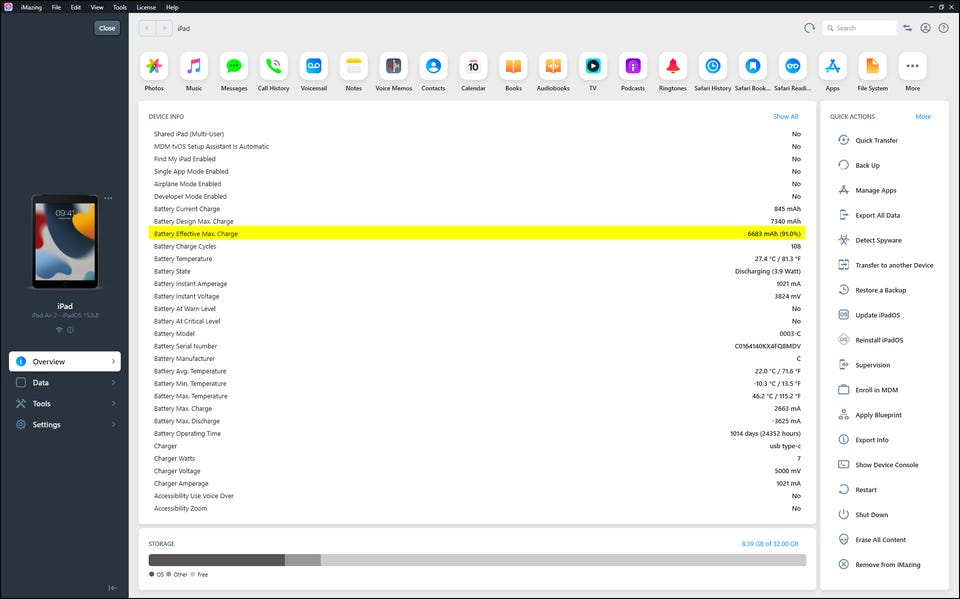Open the Podcasts icon
Viewport: 960px width, 599px height.
(633, 66)
